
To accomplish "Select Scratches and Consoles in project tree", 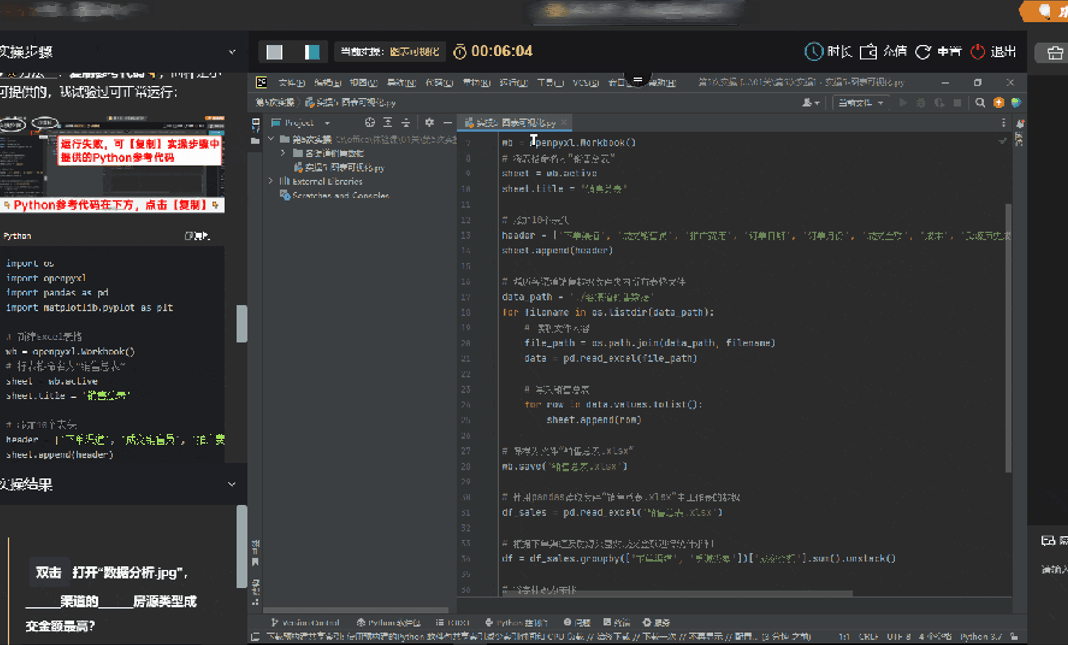I will (334, 195).
